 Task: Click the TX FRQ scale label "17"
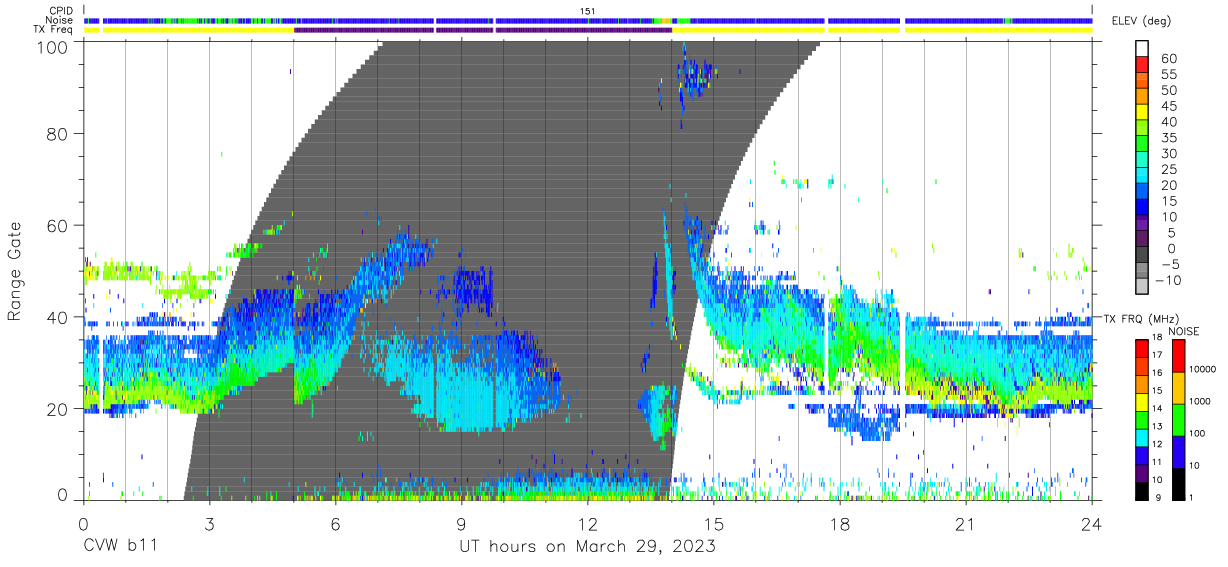[x=1156, y=355]
